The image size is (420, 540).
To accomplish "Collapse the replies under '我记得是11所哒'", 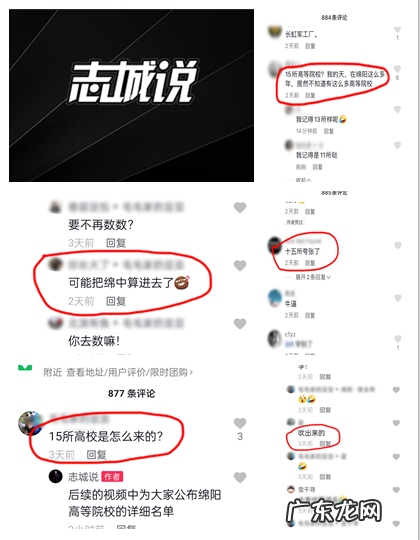I will point(303,180).
